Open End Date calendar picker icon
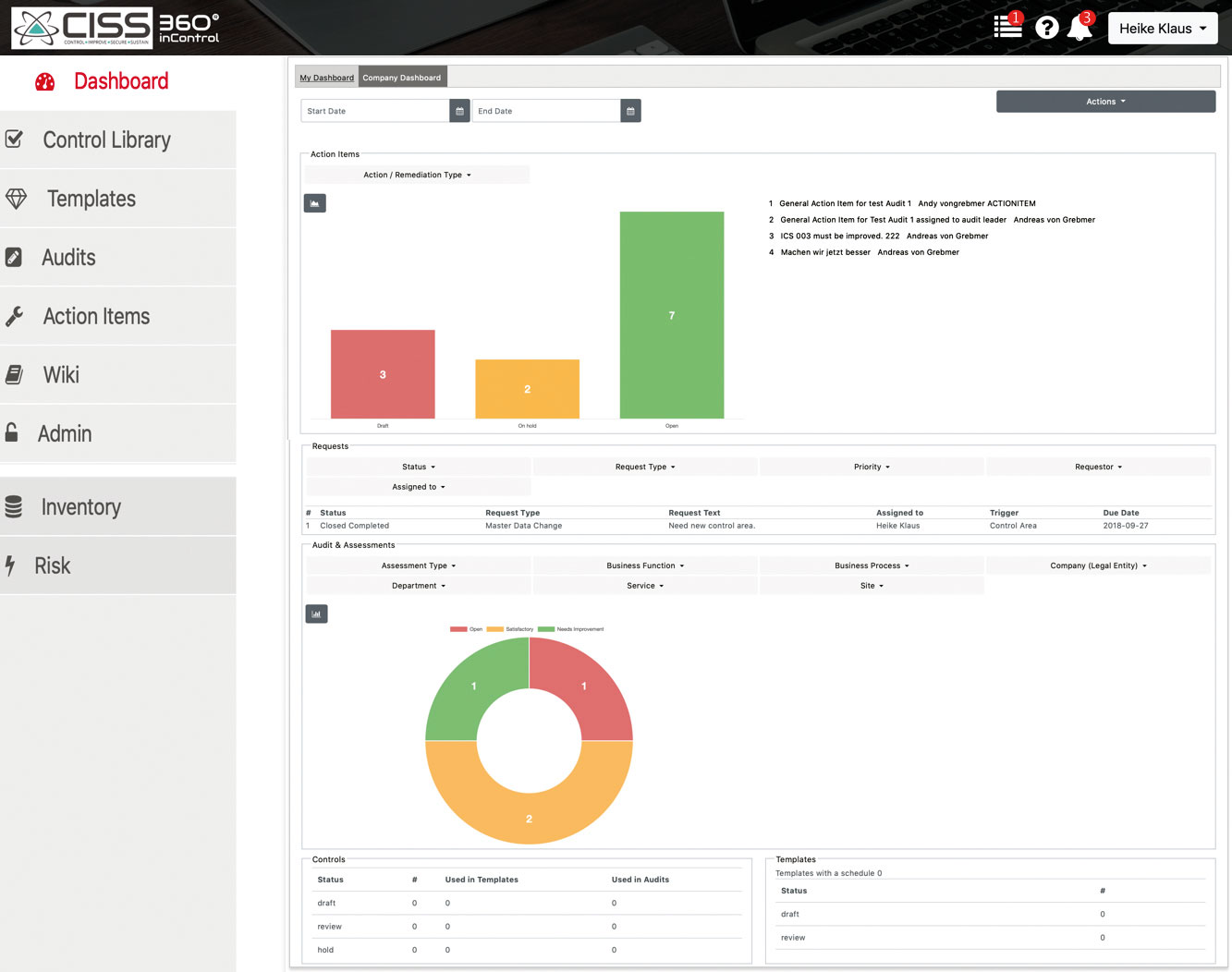The width and height of the screenshot is (1232, 972). 630,111
